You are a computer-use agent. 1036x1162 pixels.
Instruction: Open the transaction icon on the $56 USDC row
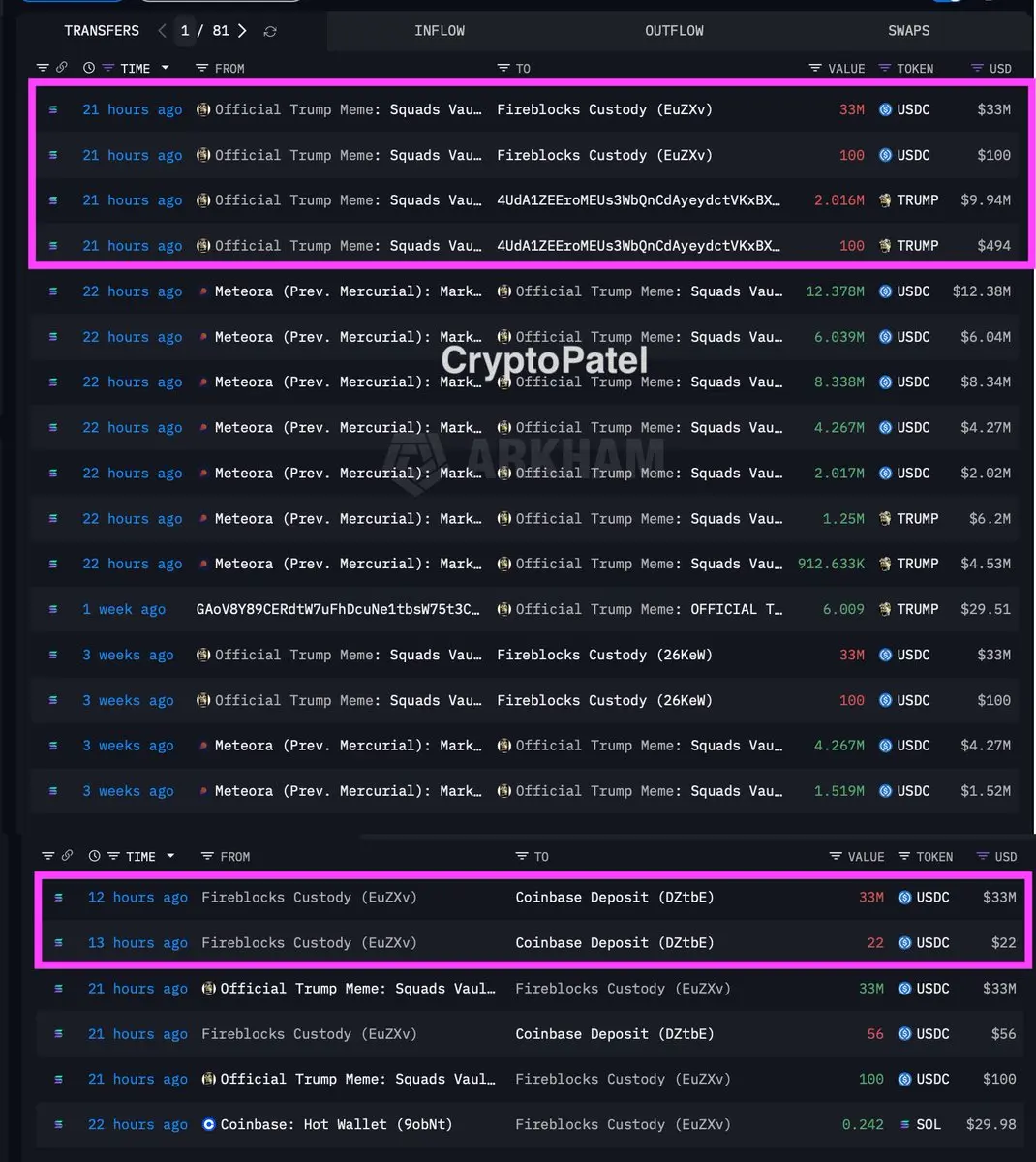point(59,1033)
